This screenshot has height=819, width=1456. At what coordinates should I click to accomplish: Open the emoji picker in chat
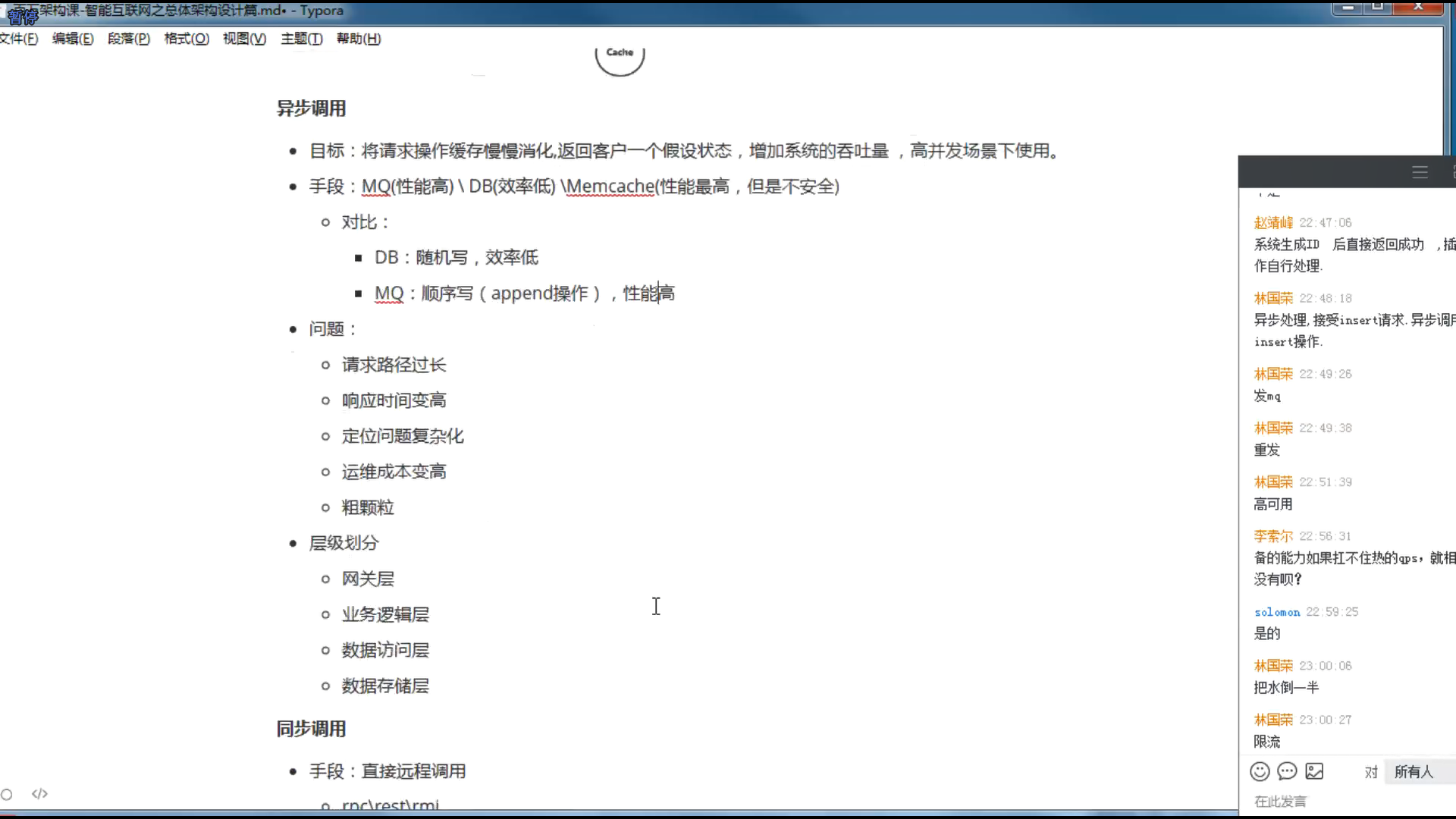tap(1260, 771)
